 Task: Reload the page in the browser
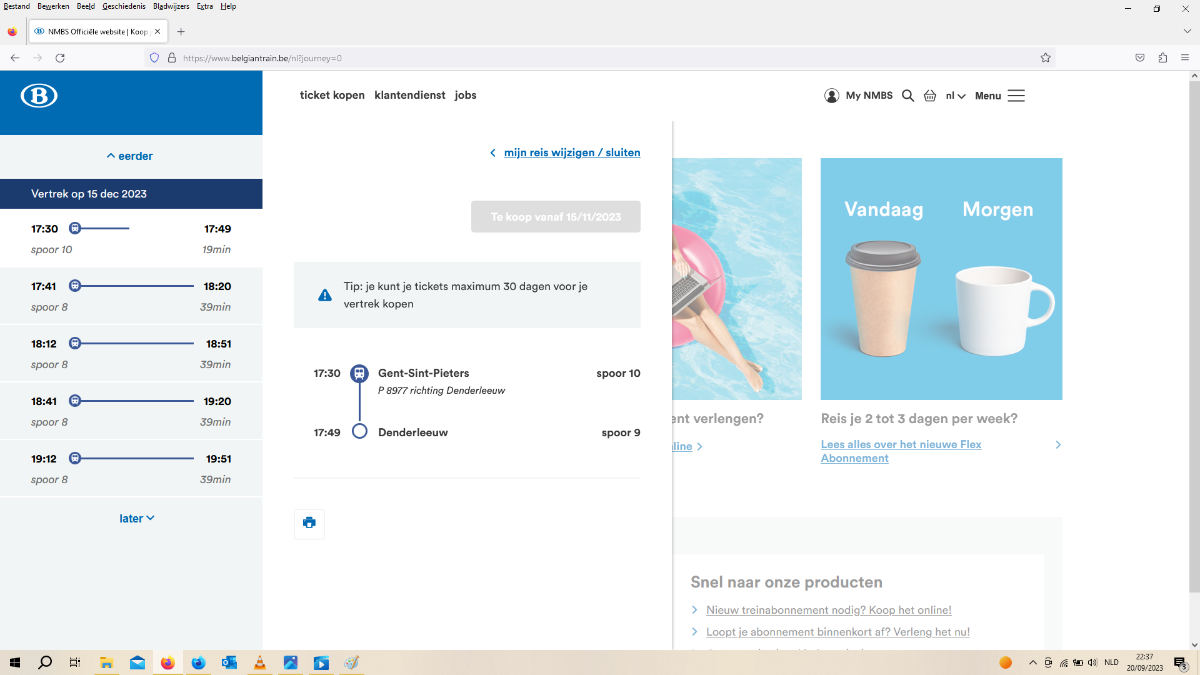click(60, 58)
